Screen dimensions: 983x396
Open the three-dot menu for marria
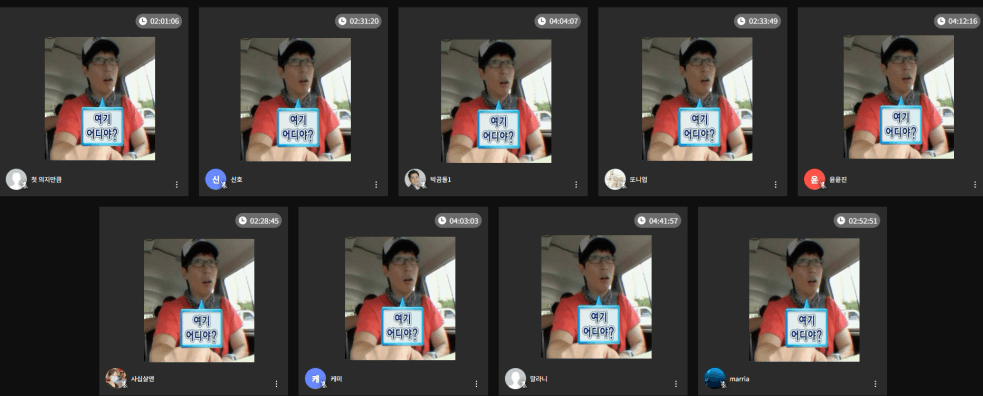pos(875,384)
